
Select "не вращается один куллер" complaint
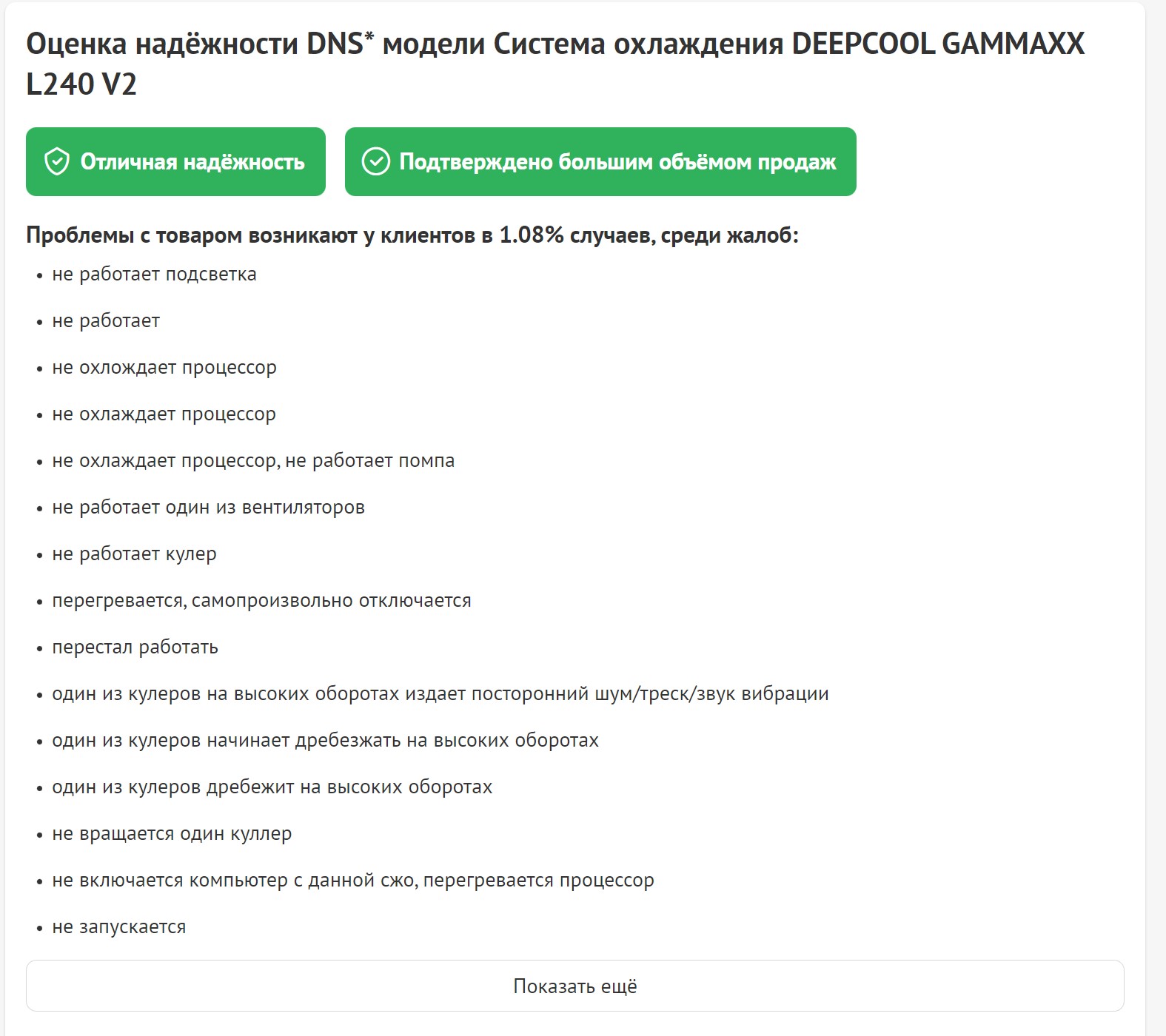(172, 834)
